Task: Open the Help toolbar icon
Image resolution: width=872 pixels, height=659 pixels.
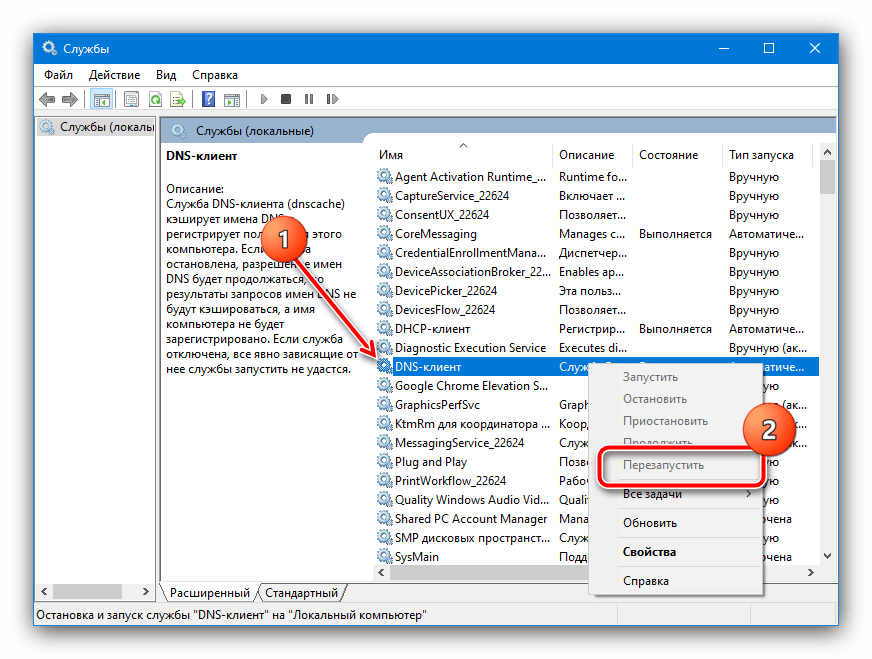Action: click(208, 100)
